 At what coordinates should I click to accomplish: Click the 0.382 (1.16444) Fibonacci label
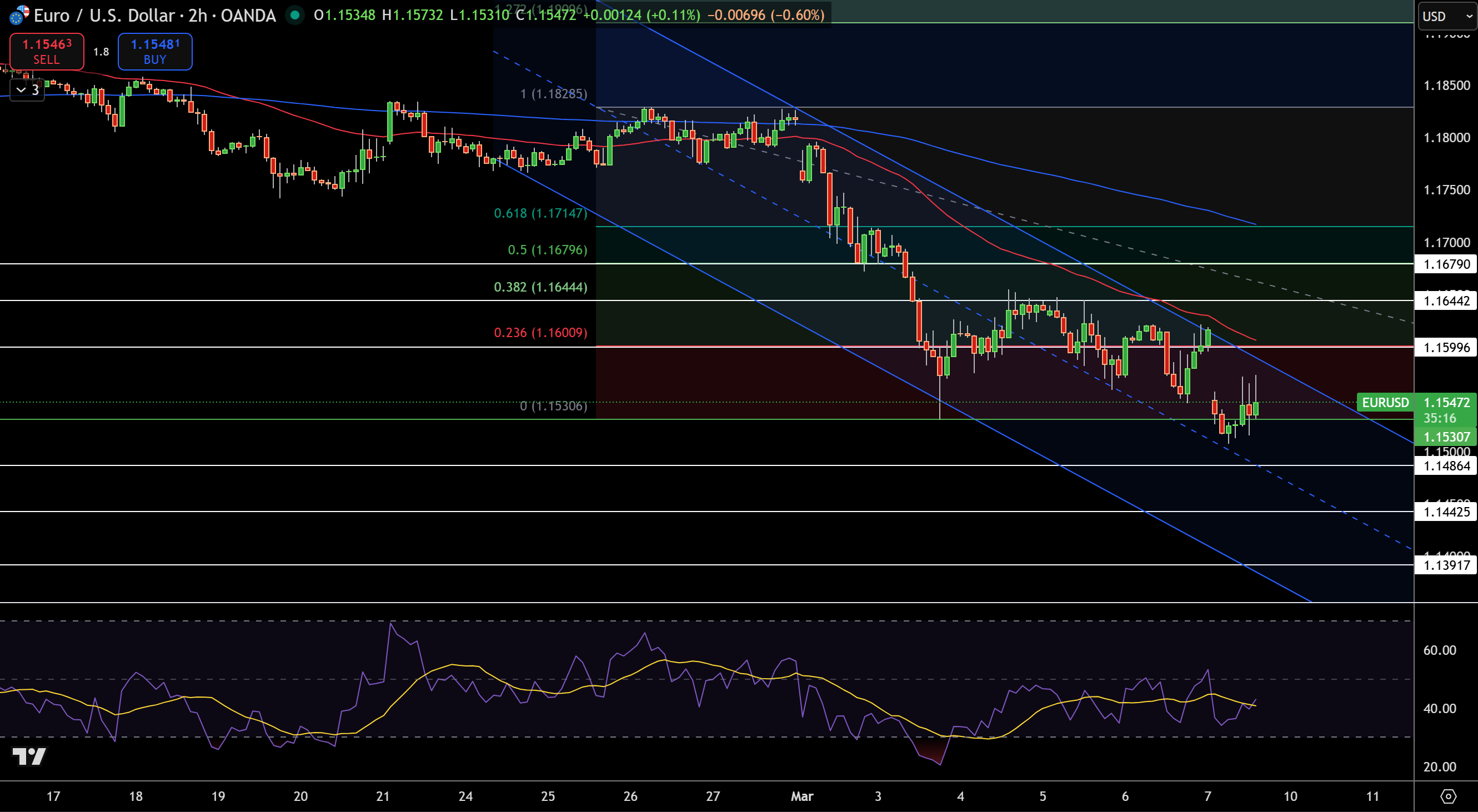coord(540,287)
